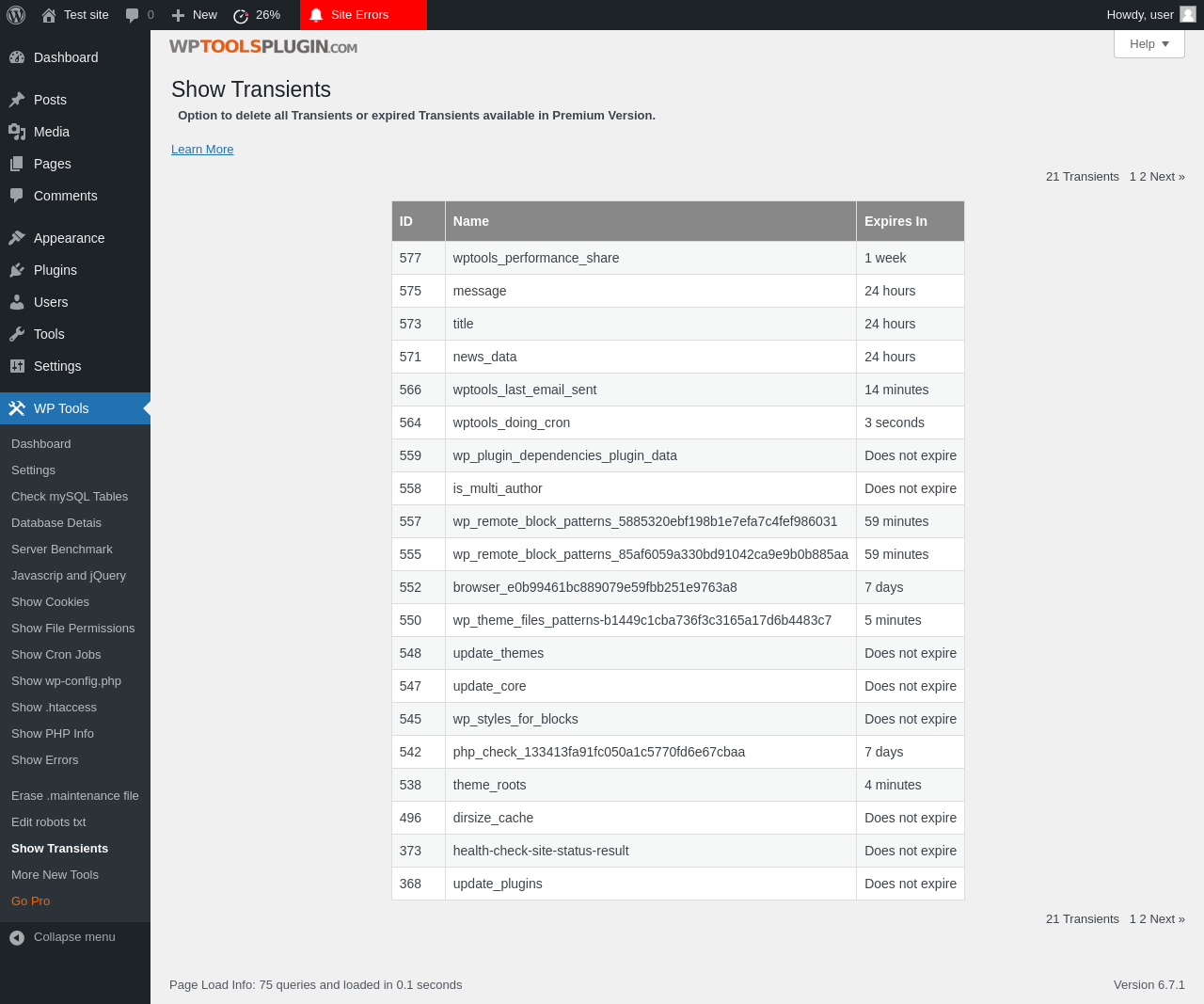Click the Appearance paintbrush icon
Image resolution: width=1204 pixels, height=1004 pixels.
pyautogui.click(x=17, y=238)
